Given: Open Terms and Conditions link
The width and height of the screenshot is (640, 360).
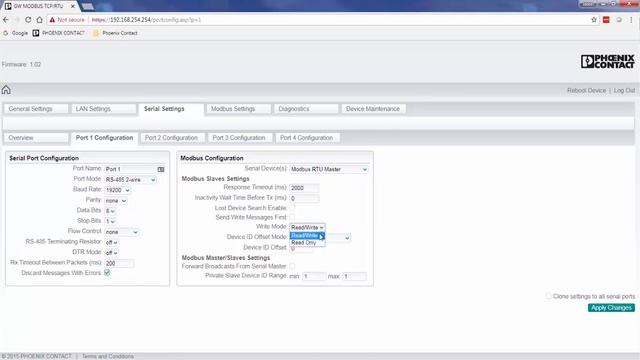Looking at the screenshot, I should (x=108, y=356).
